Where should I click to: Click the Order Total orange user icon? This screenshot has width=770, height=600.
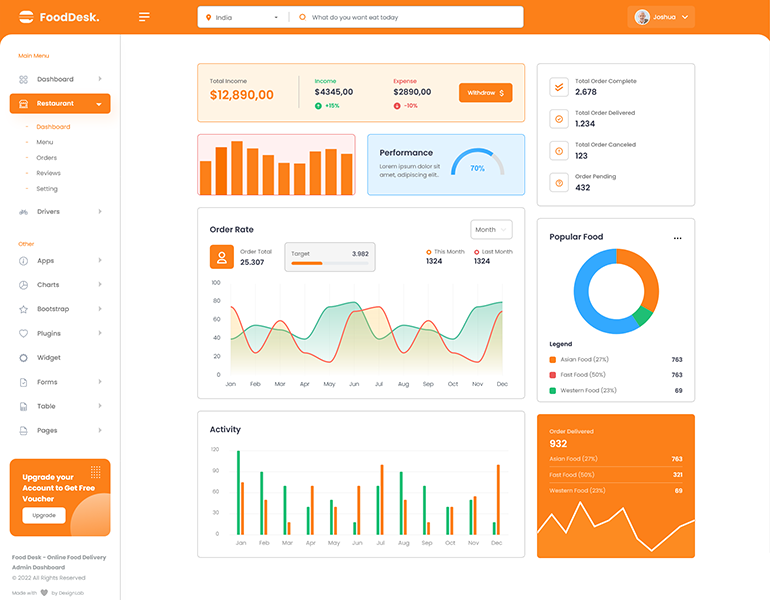click(221, 257)
